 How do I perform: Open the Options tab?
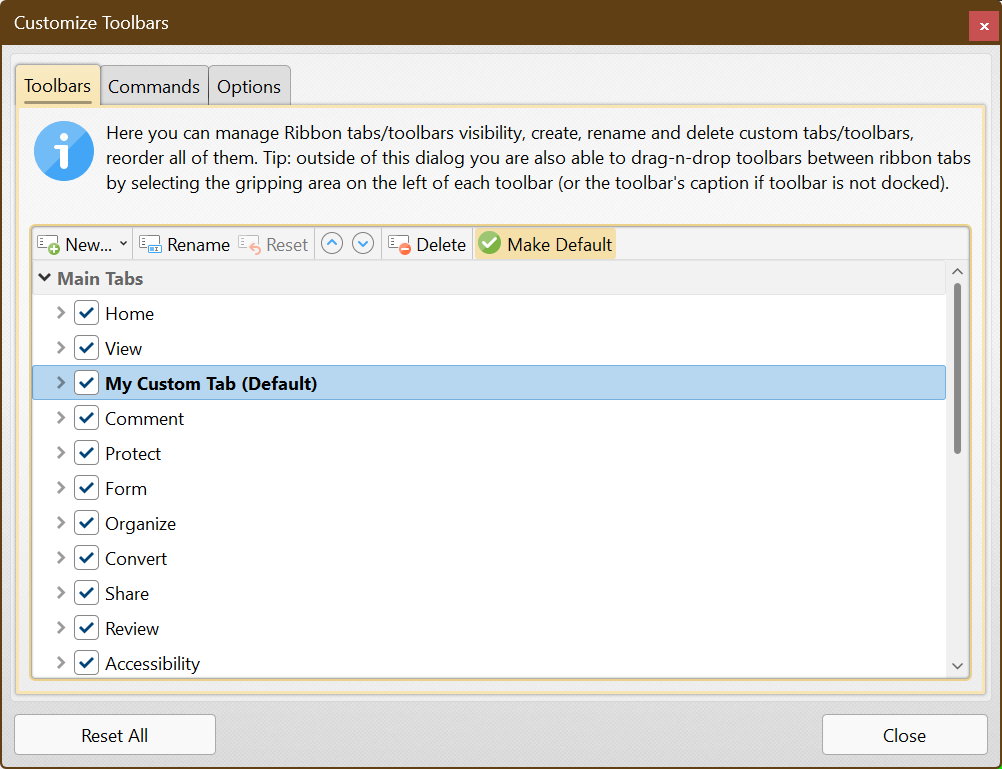click(x=249, y=87)
